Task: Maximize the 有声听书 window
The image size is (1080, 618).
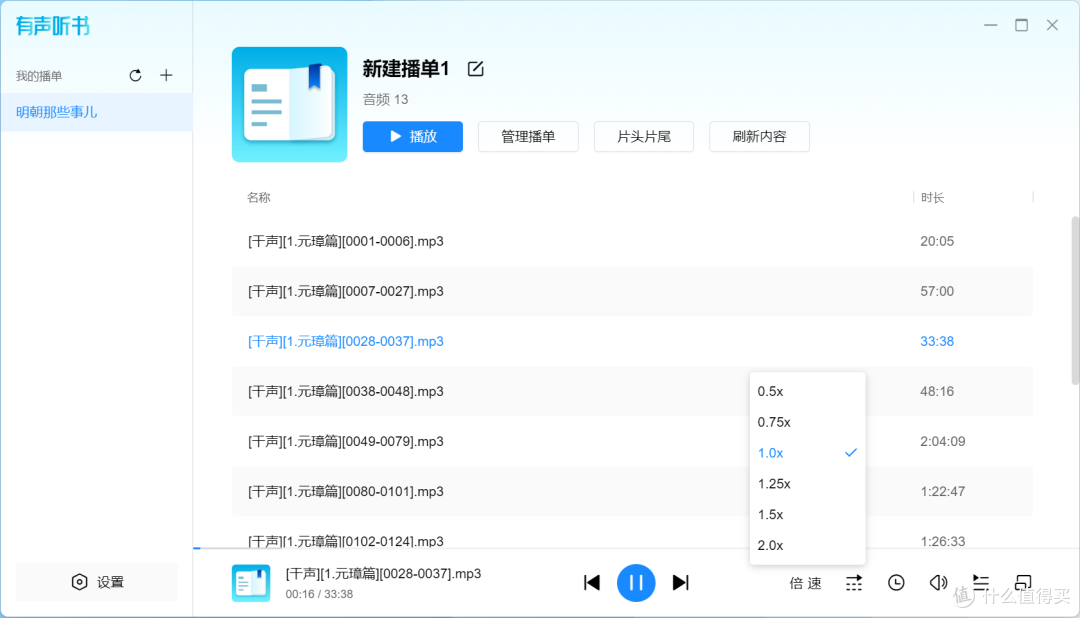Action: click(x=1021, y=25)
